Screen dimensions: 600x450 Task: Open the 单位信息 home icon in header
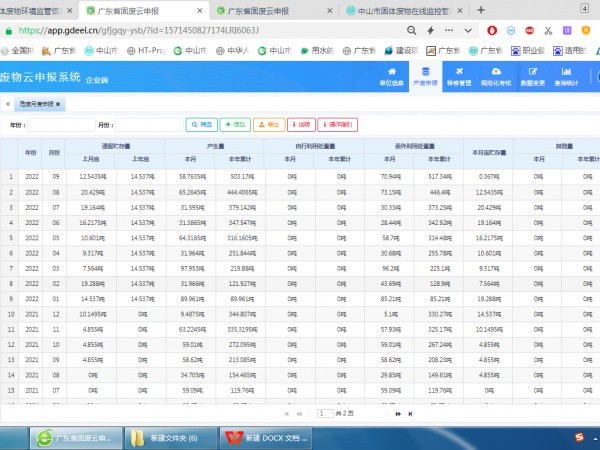pos(391,77)
